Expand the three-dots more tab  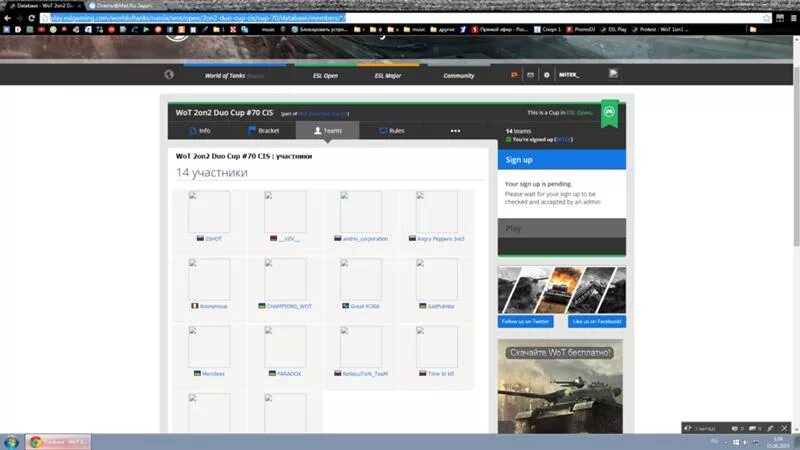coord(455,131)
